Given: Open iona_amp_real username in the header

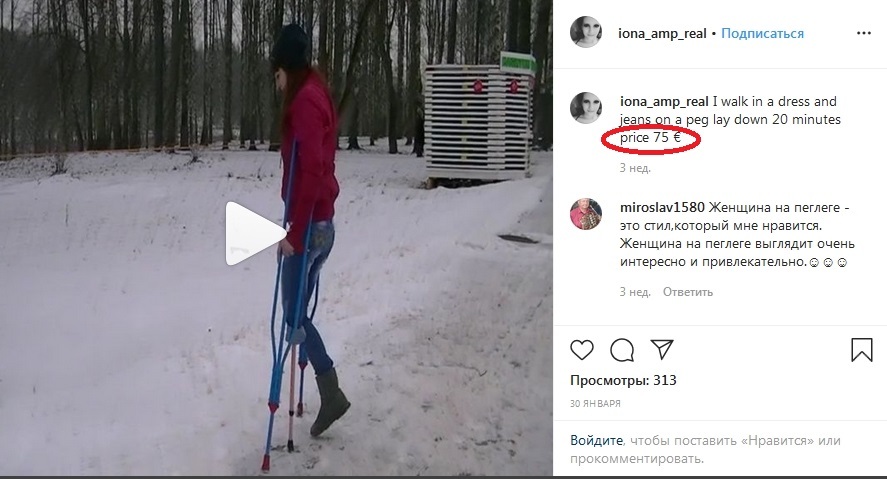Looking at the screenshot, I should [662, 33].
